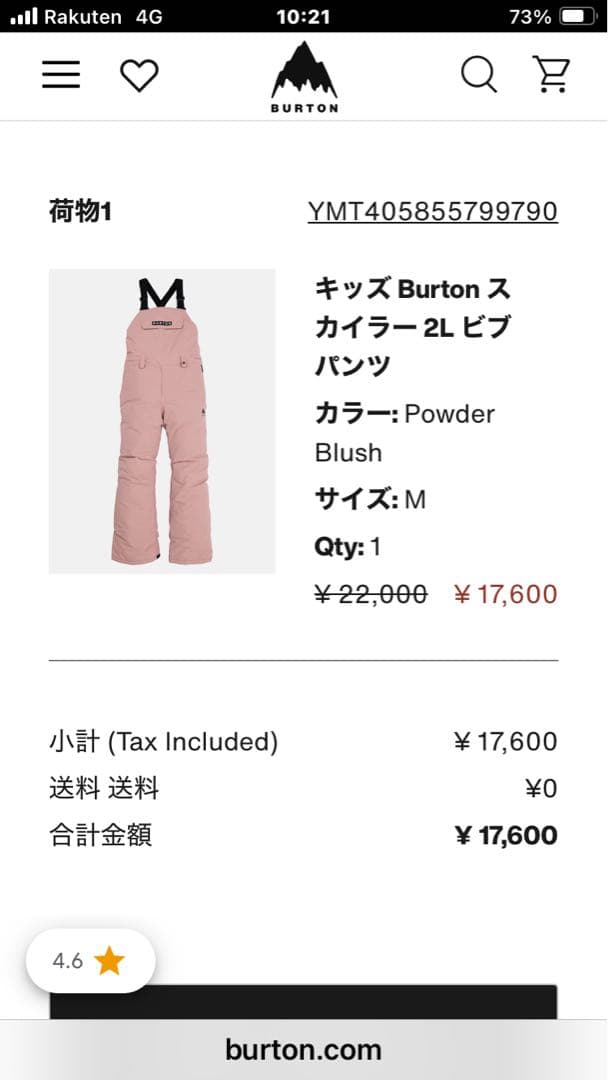Open tracking number YMT405855799790
Screen dimensions: 608x1080
433,211
